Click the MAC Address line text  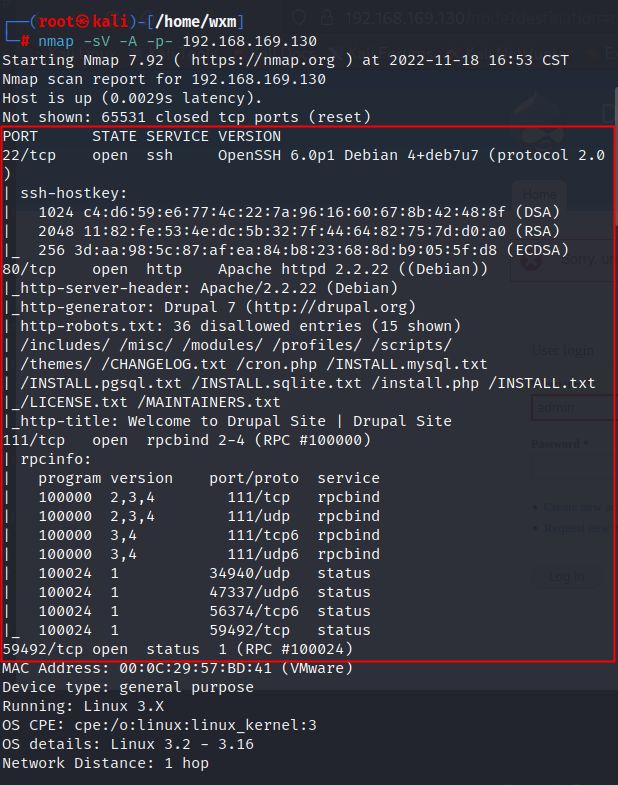[x=178, y=668]
